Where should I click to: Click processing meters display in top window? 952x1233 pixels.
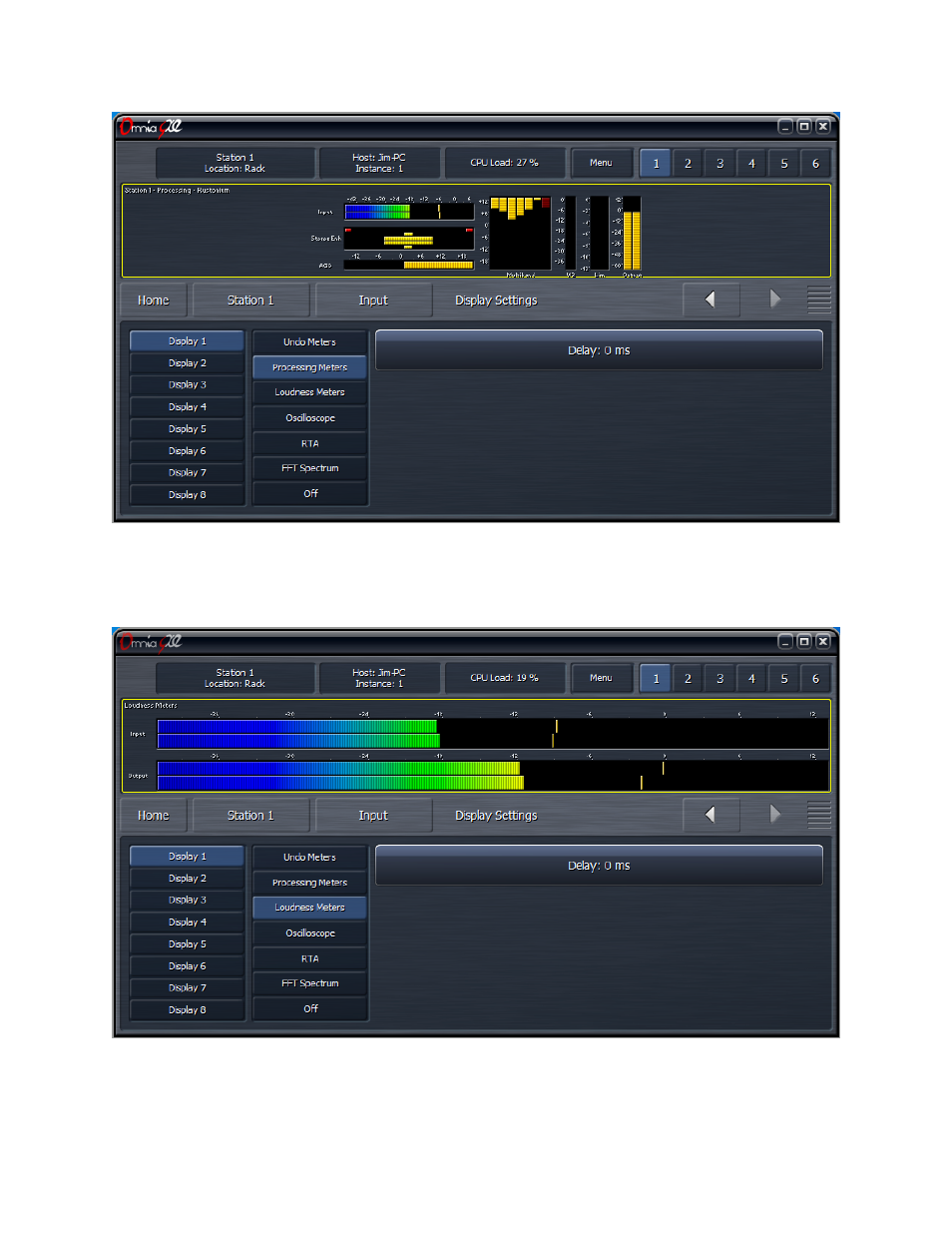476,231
